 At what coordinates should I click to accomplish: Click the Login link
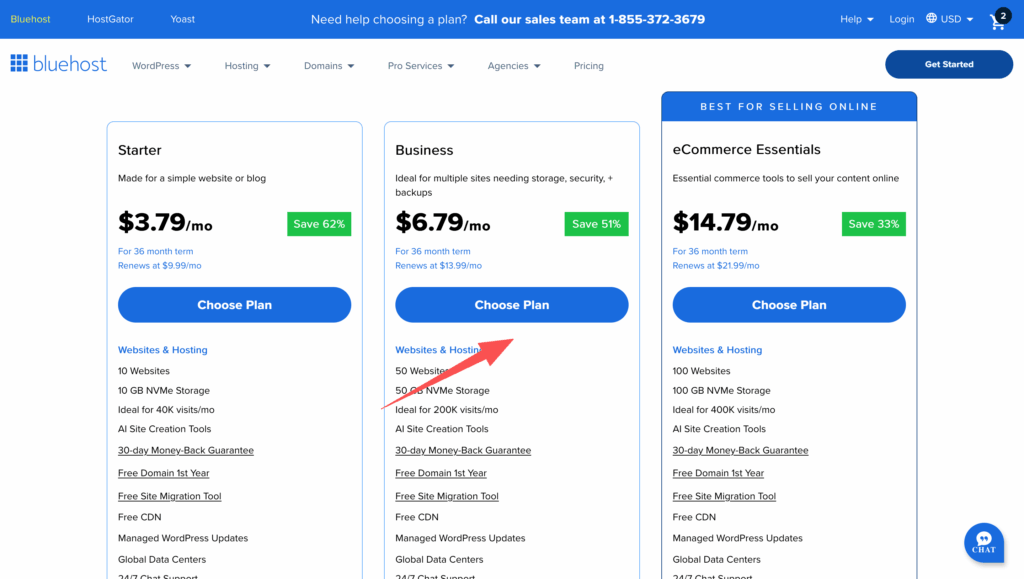click(901, 19)
